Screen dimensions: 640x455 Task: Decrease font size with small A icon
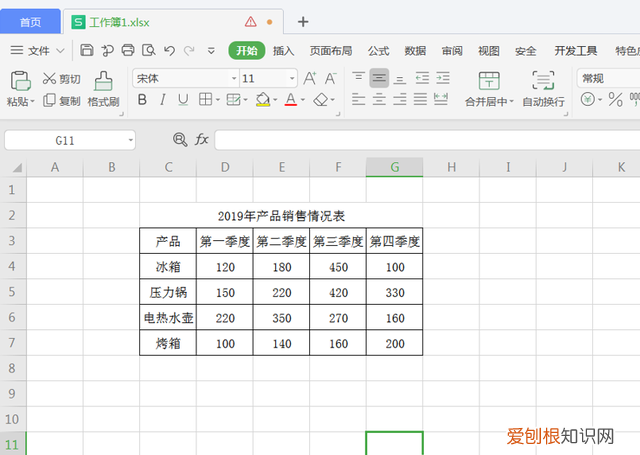[330, 78]
